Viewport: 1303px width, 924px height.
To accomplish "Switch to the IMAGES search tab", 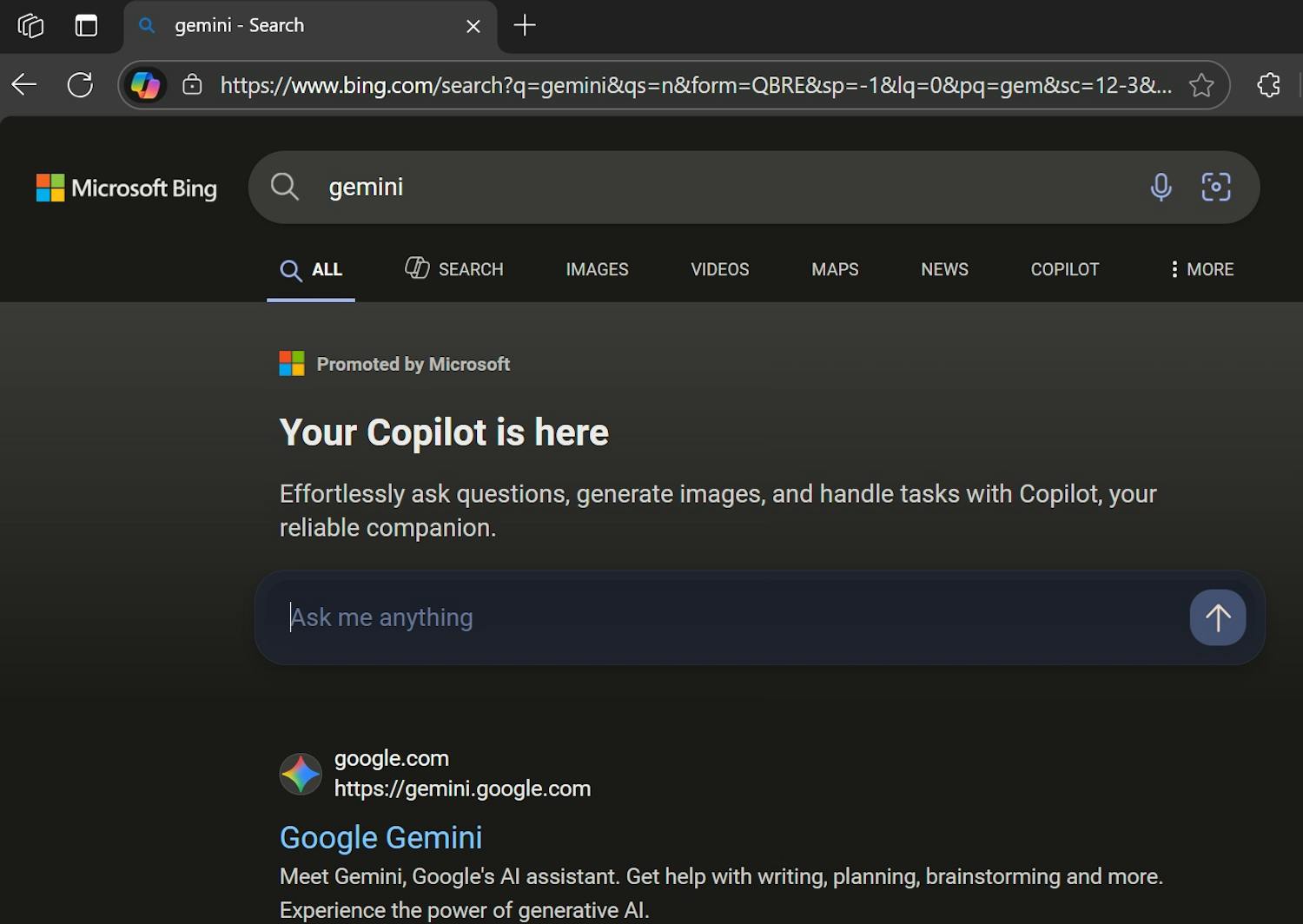I will coord(597,269).
